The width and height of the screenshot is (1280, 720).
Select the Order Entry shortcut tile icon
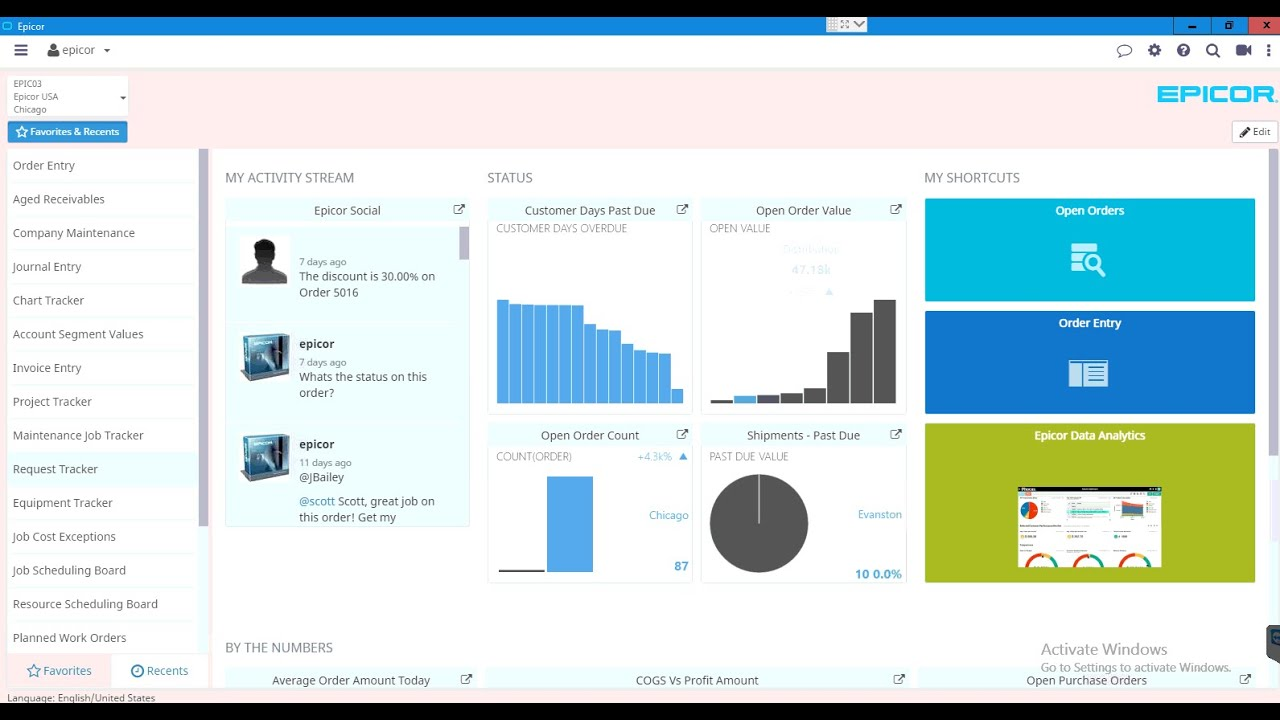pos(1089,373)
